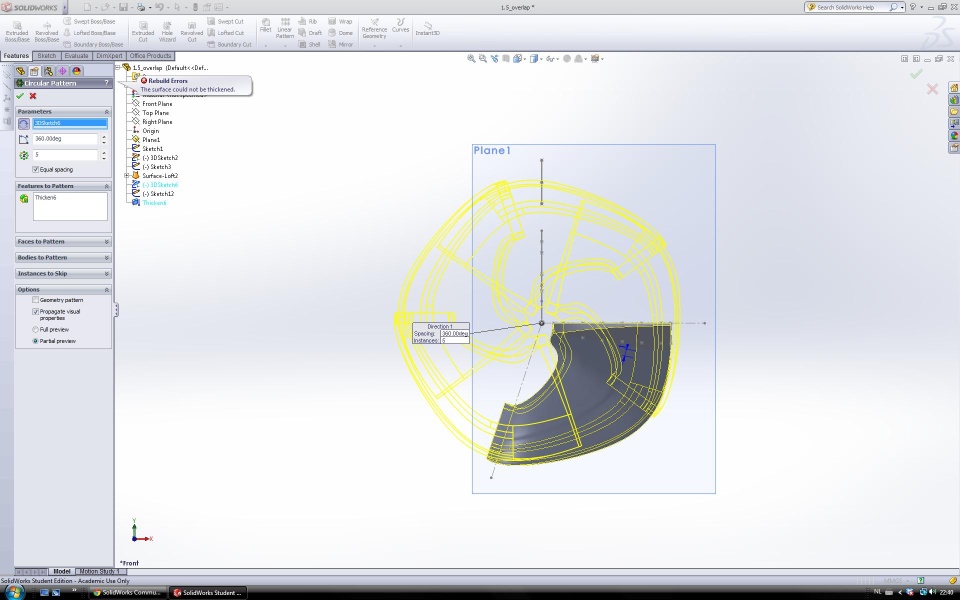The width and height of the screenshot is (960, 600).
Task: Open the Hole Wizard tool
Action: pyautogui.click(x=167, y=32)
